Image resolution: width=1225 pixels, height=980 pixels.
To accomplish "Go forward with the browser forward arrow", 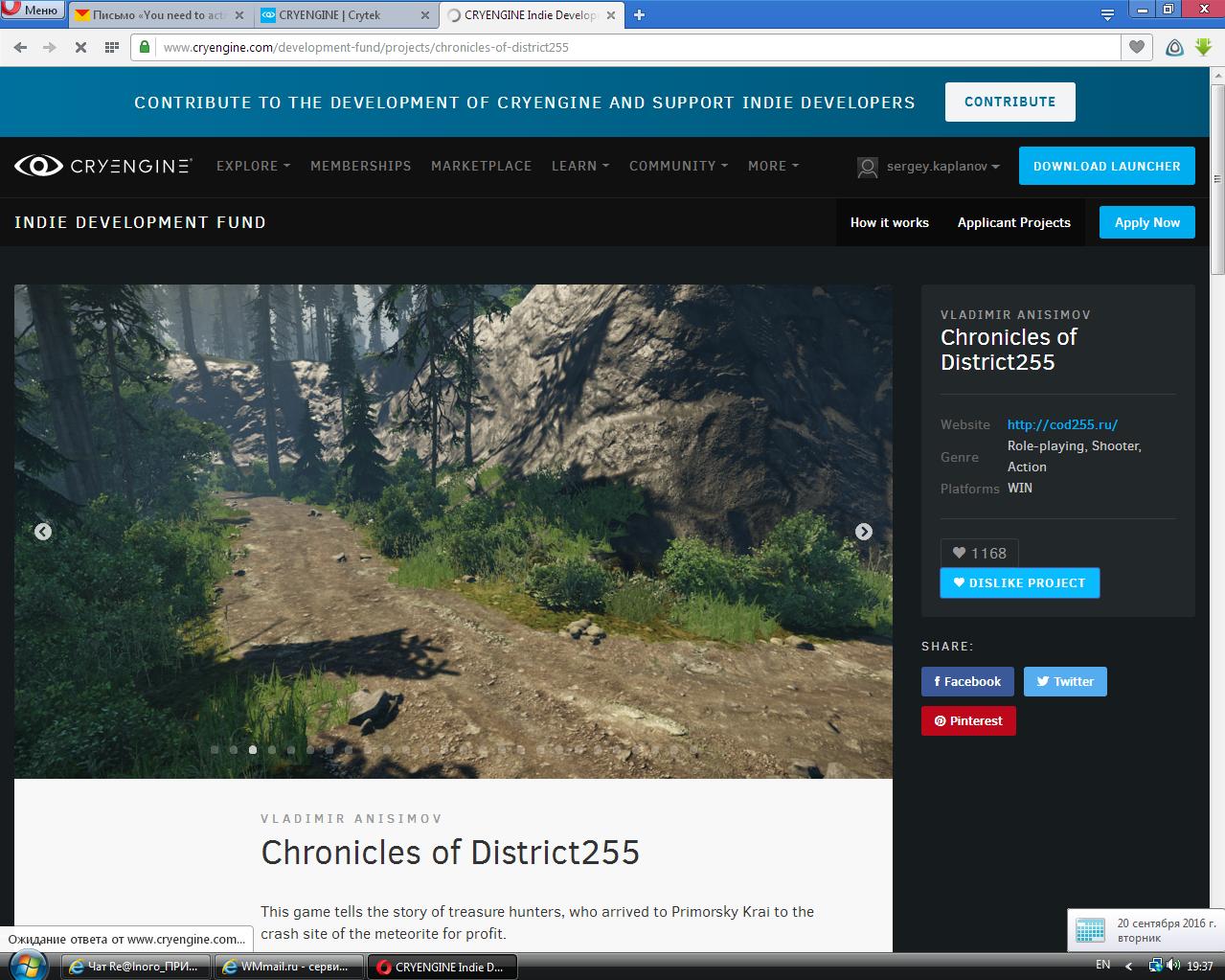I will 50,47.
